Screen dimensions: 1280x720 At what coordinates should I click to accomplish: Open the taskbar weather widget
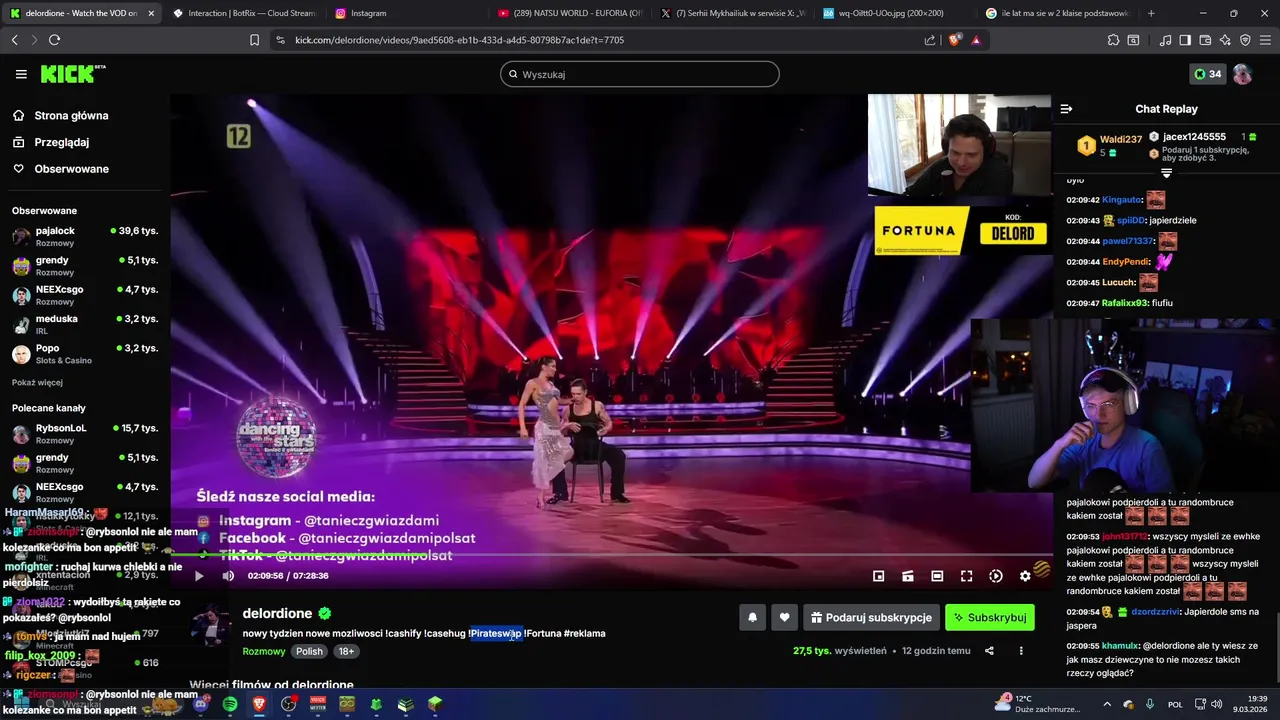click(x=1038, y=704)
